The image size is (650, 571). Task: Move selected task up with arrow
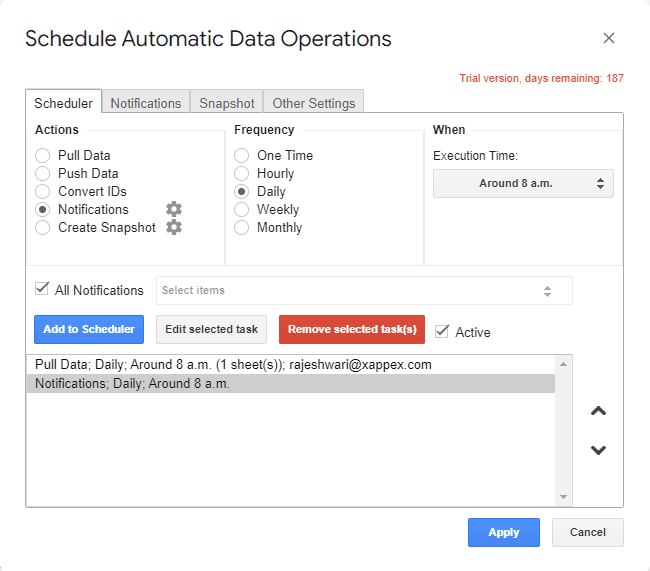(598, 411)
